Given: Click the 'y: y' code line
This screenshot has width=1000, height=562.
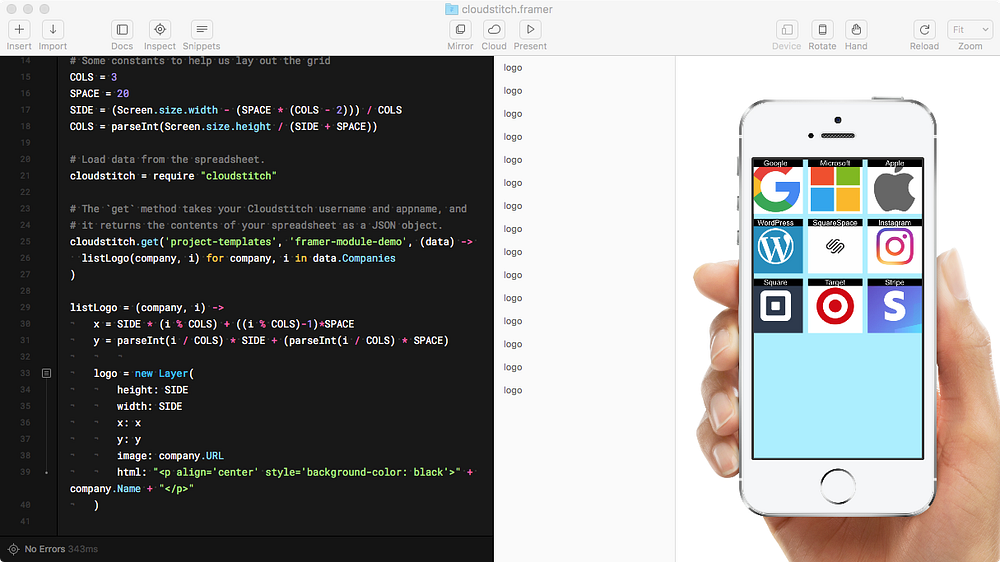Looking at the screenshot, I should tap(129, 439).
